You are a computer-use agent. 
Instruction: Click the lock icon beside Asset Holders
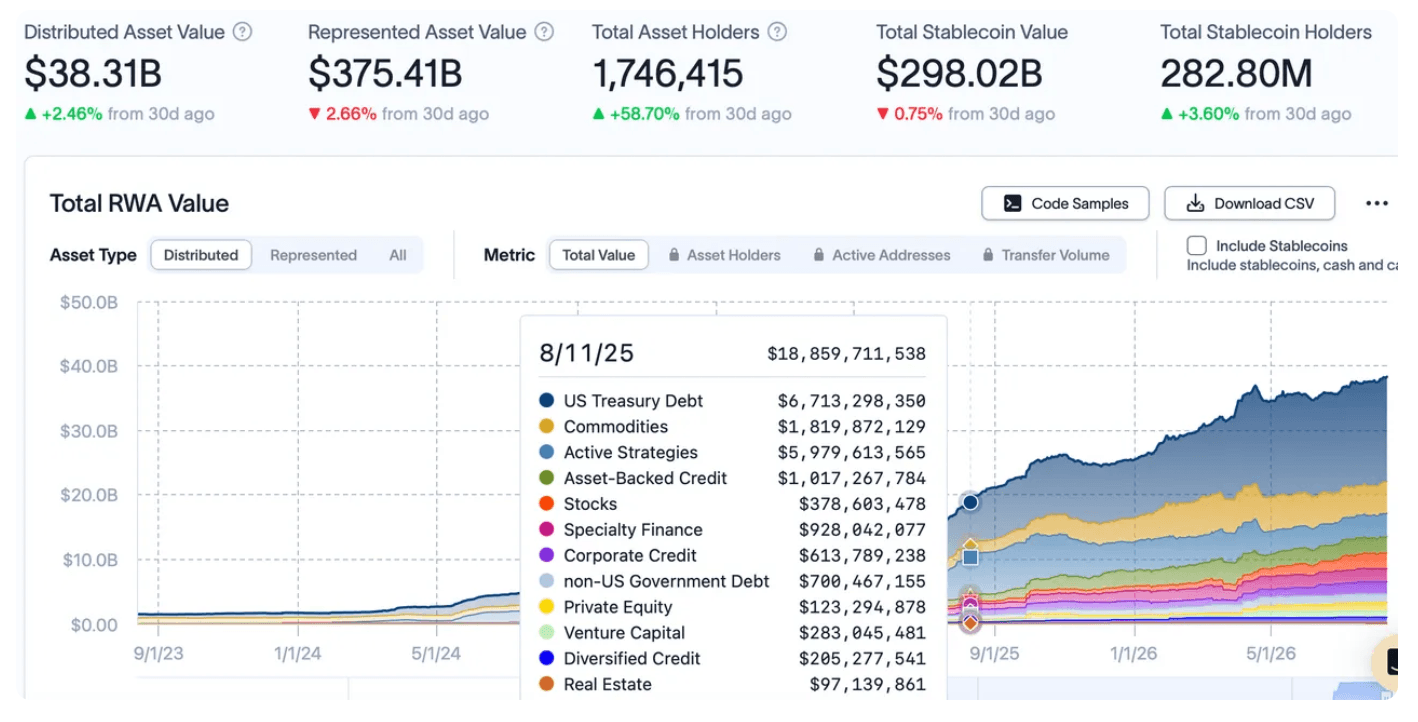tap(674, 255)
